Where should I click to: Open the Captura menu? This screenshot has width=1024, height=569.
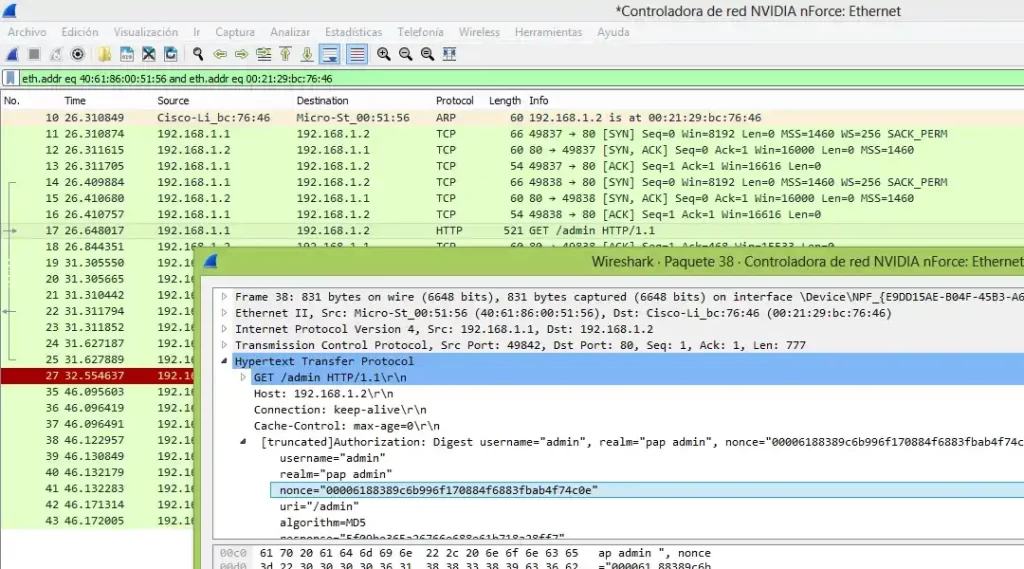pyautogui.click(x=235, y=32)
